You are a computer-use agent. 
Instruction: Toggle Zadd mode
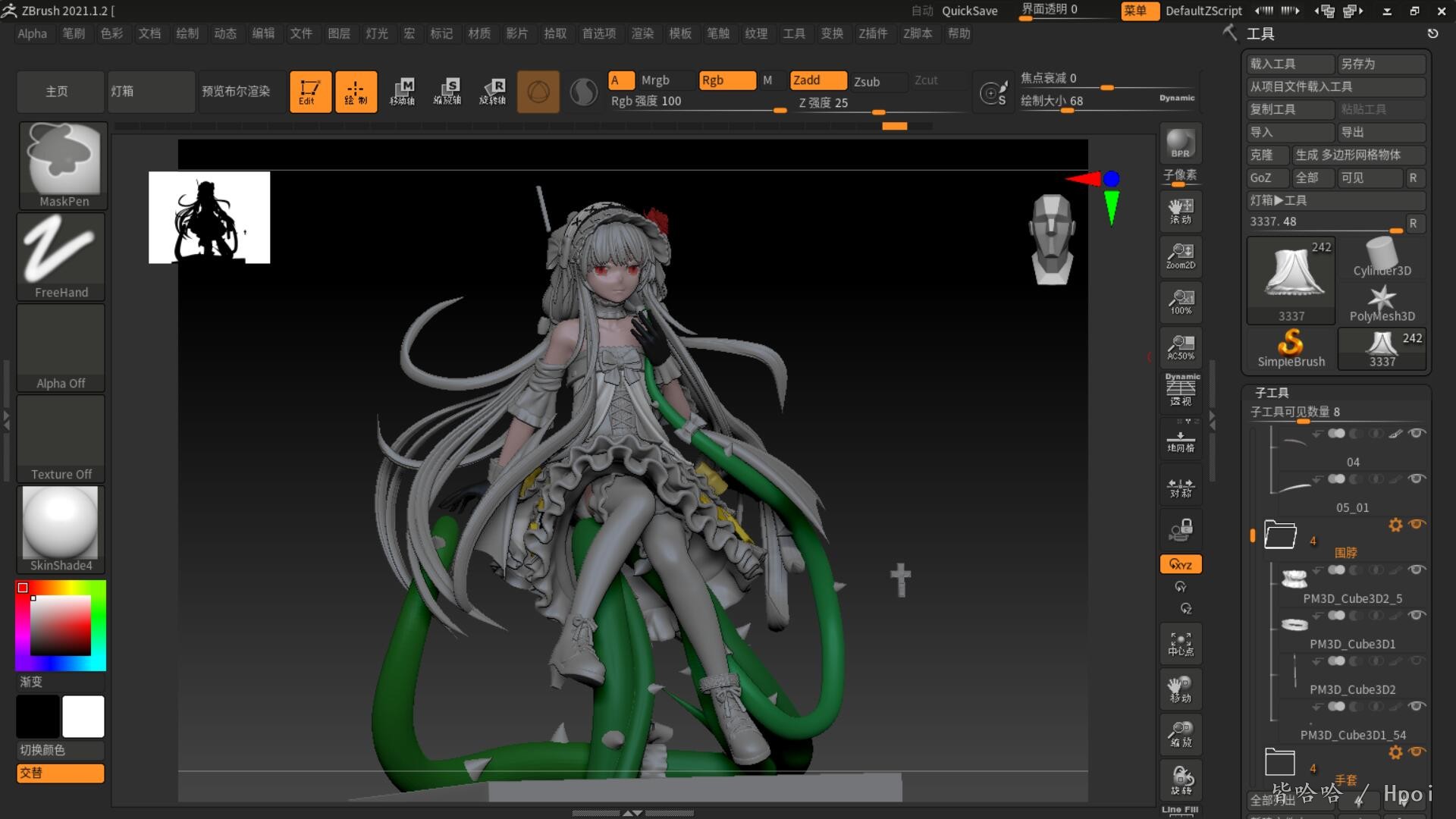click(817, 80)
